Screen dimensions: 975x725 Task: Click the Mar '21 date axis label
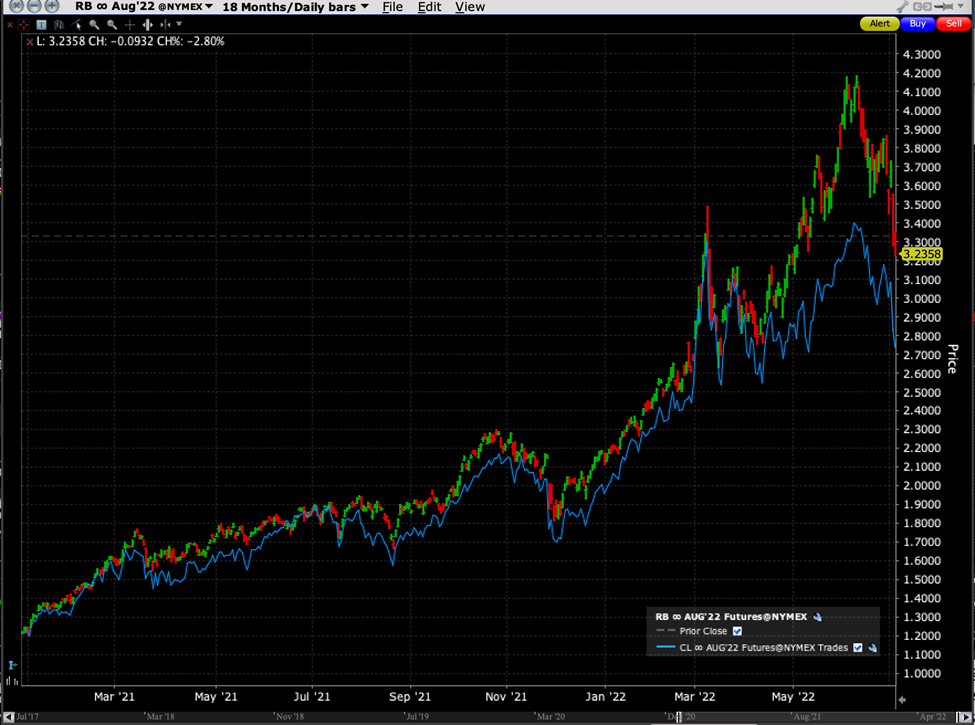click(114, 696)
